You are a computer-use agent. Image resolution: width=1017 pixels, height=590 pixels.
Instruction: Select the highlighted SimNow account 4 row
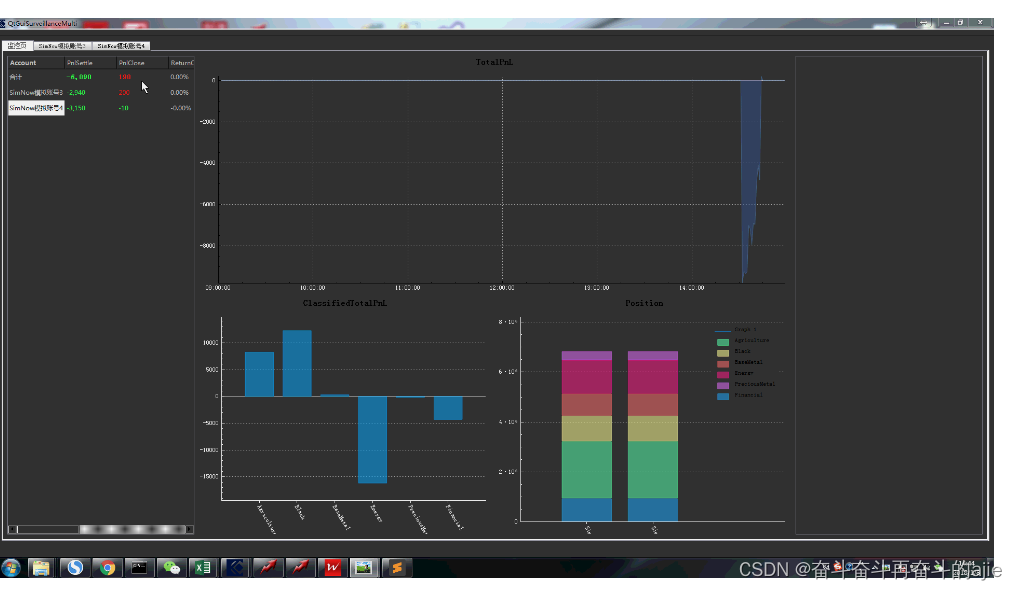coord(101,108)
